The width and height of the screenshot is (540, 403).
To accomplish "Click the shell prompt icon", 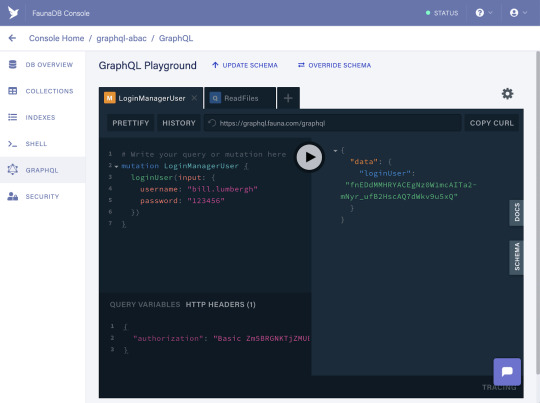I will [12, 144].
